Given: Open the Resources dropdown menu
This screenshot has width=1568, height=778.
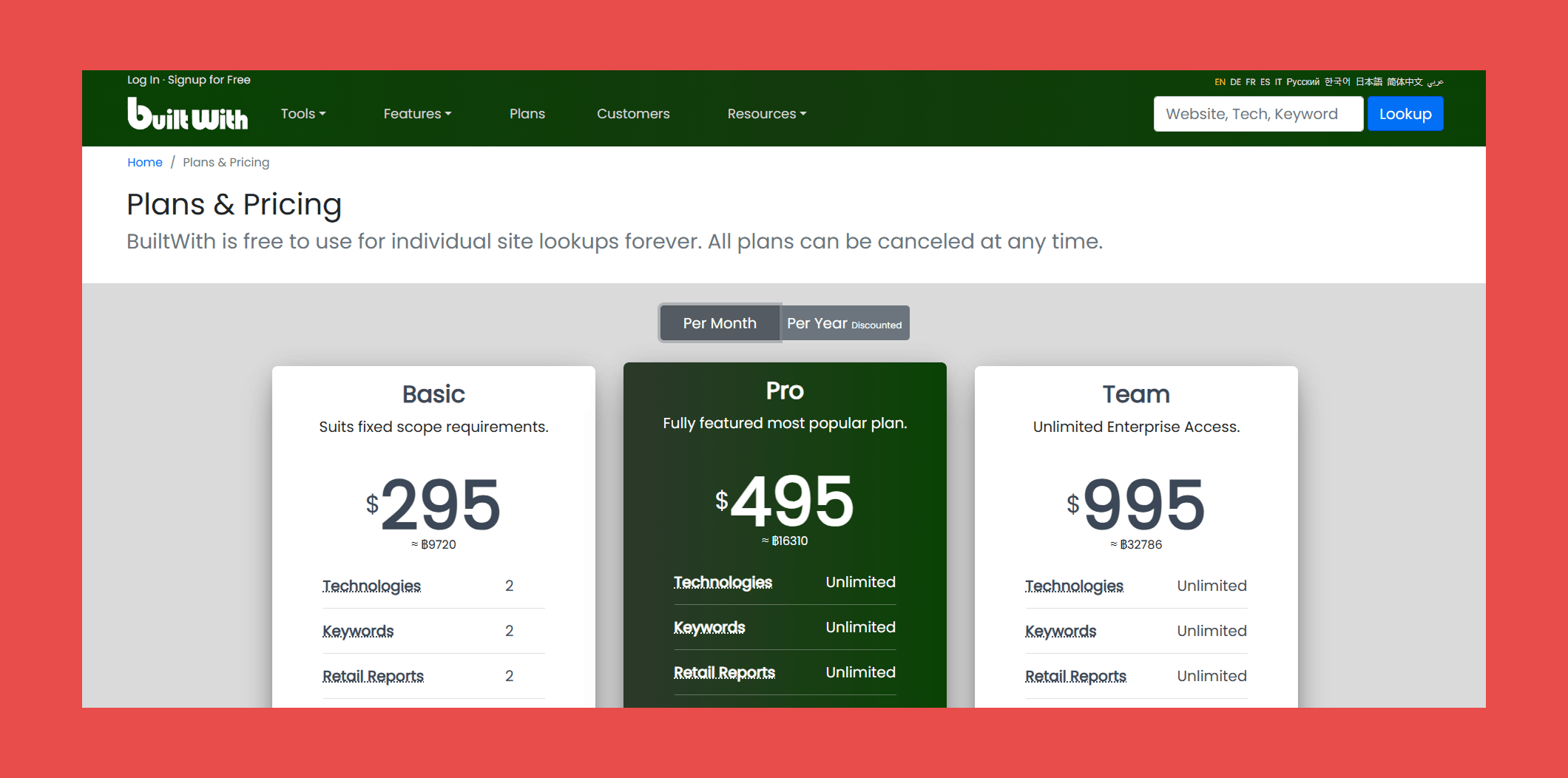Looking at the screenshot, I should tap(766, 114).
